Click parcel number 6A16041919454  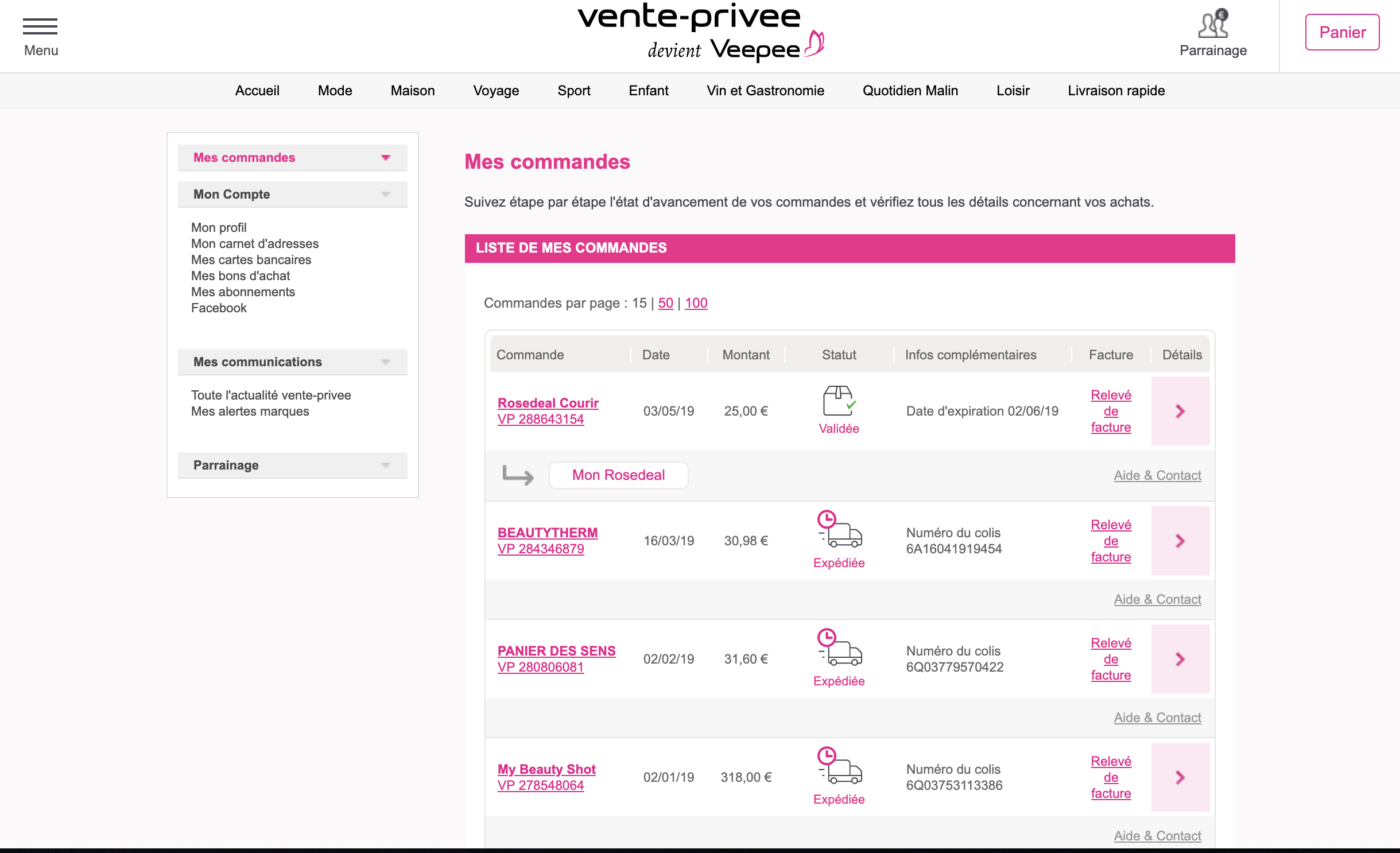pyautogui.click(x=954, y=549)
